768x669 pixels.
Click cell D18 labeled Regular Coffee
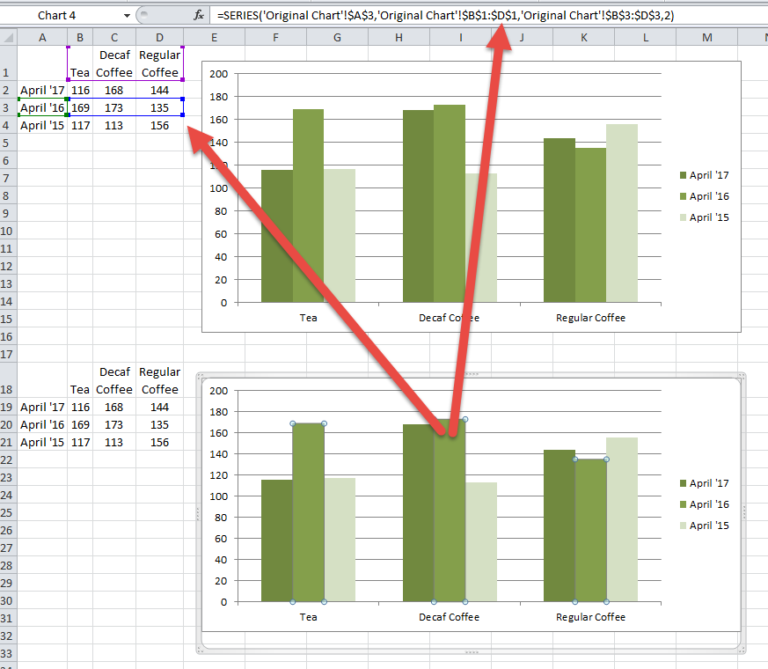click(160, 381)
